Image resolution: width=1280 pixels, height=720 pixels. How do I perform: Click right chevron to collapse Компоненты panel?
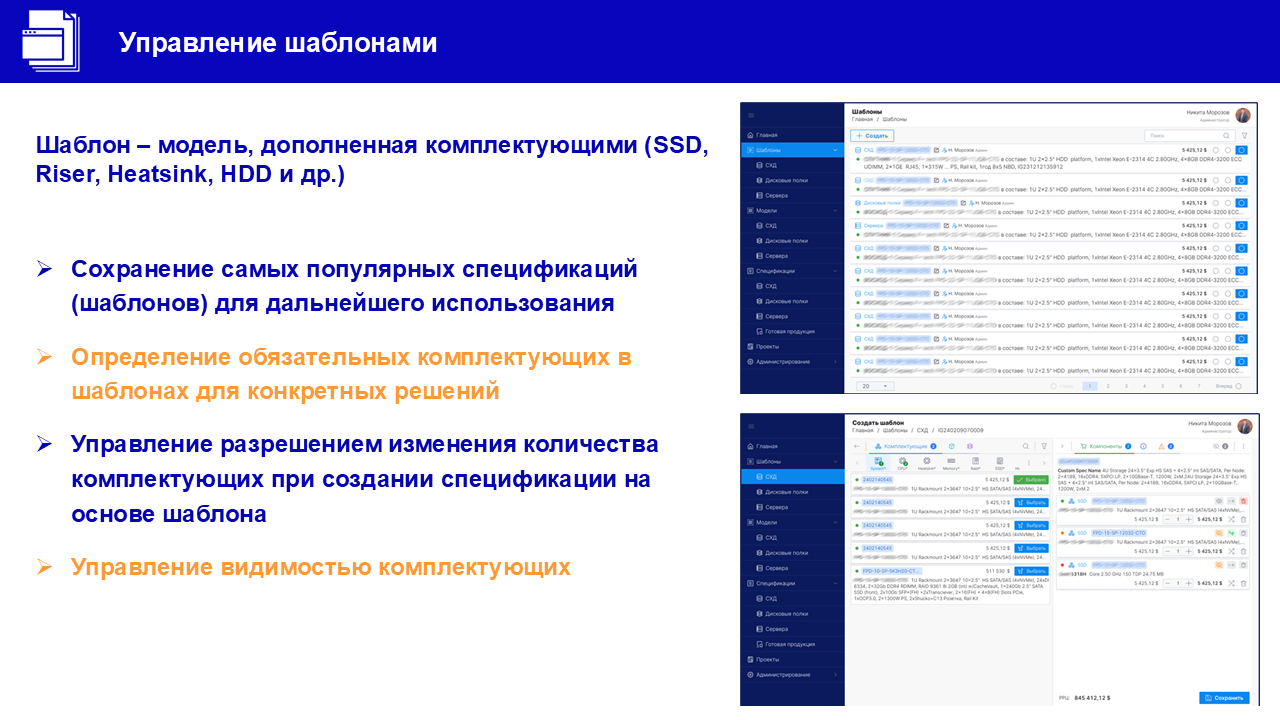click(1062, 446)
